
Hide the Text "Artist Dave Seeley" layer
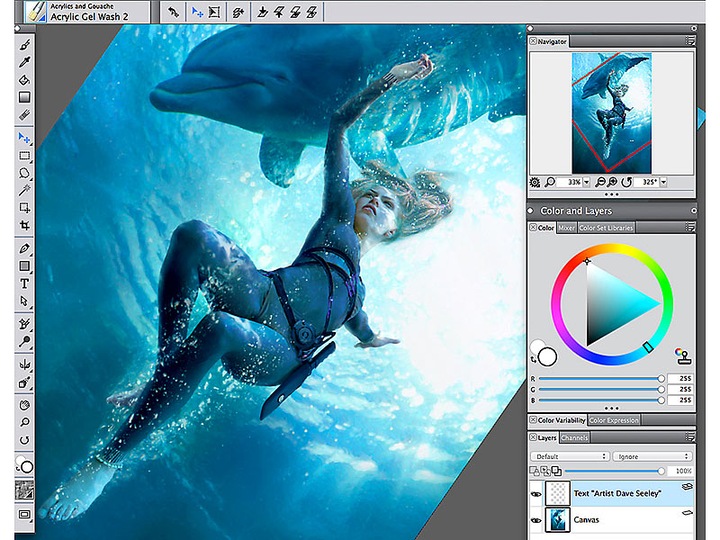(536, 494)
